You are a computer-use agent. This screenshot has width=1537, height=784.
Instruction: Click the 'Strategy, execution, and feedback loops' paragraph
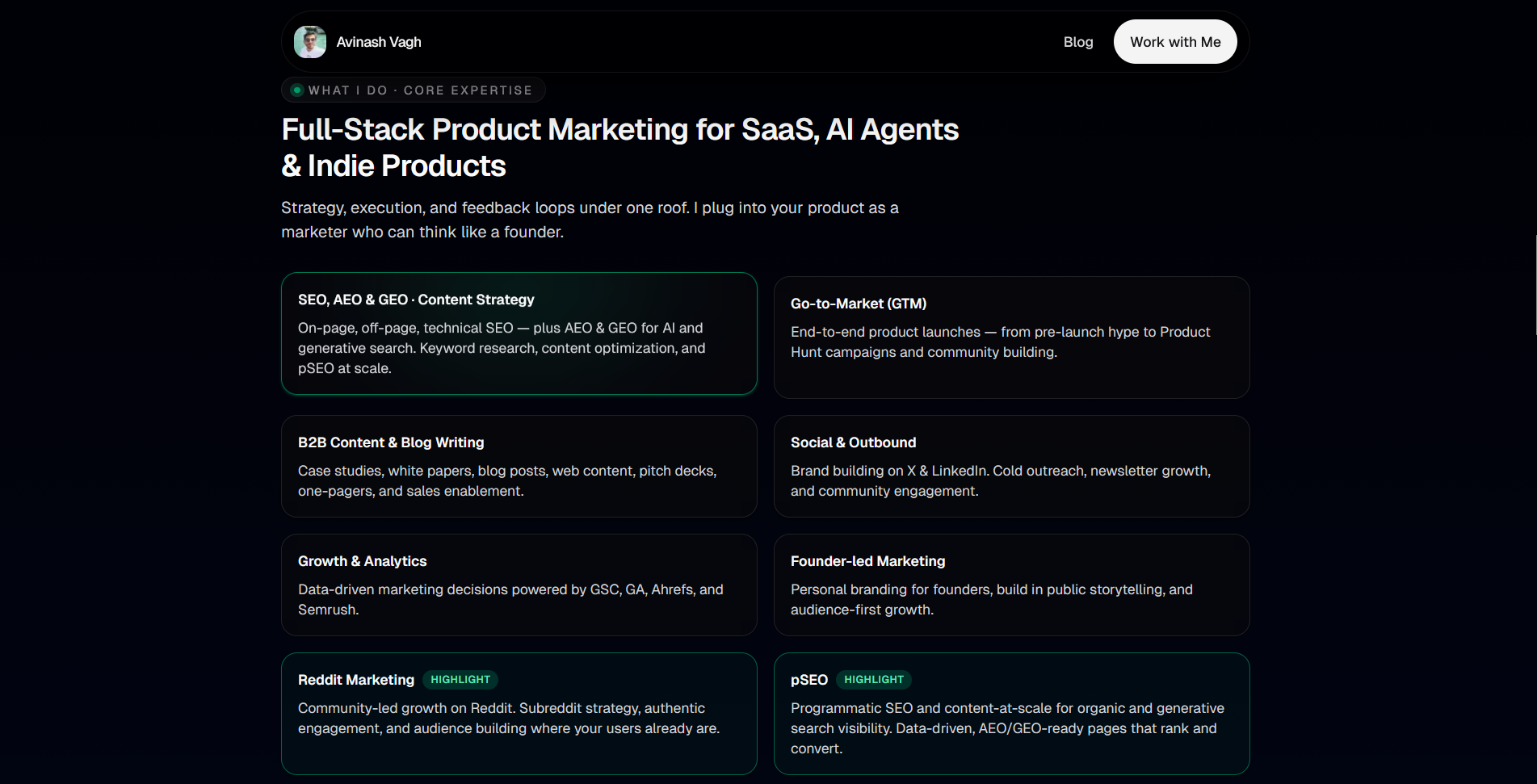click(590, 220)
